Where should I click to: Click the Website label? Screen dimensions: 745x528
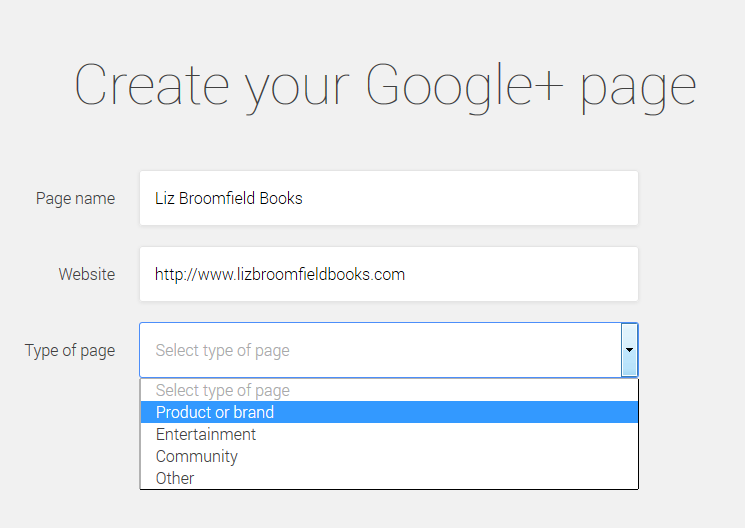coord(86,274)
